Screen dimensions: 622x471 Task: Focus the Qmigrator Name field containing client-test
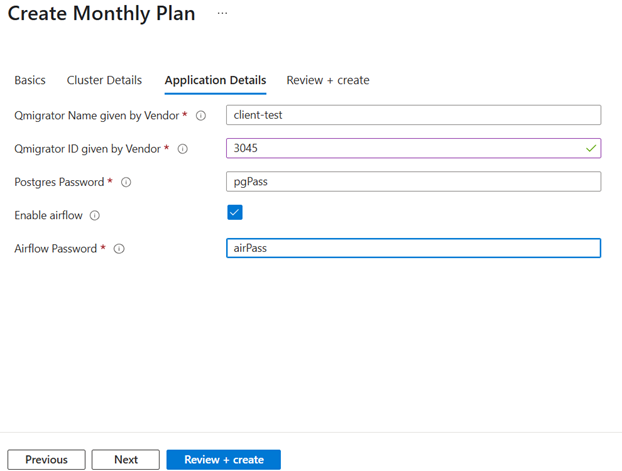point(413,115)
